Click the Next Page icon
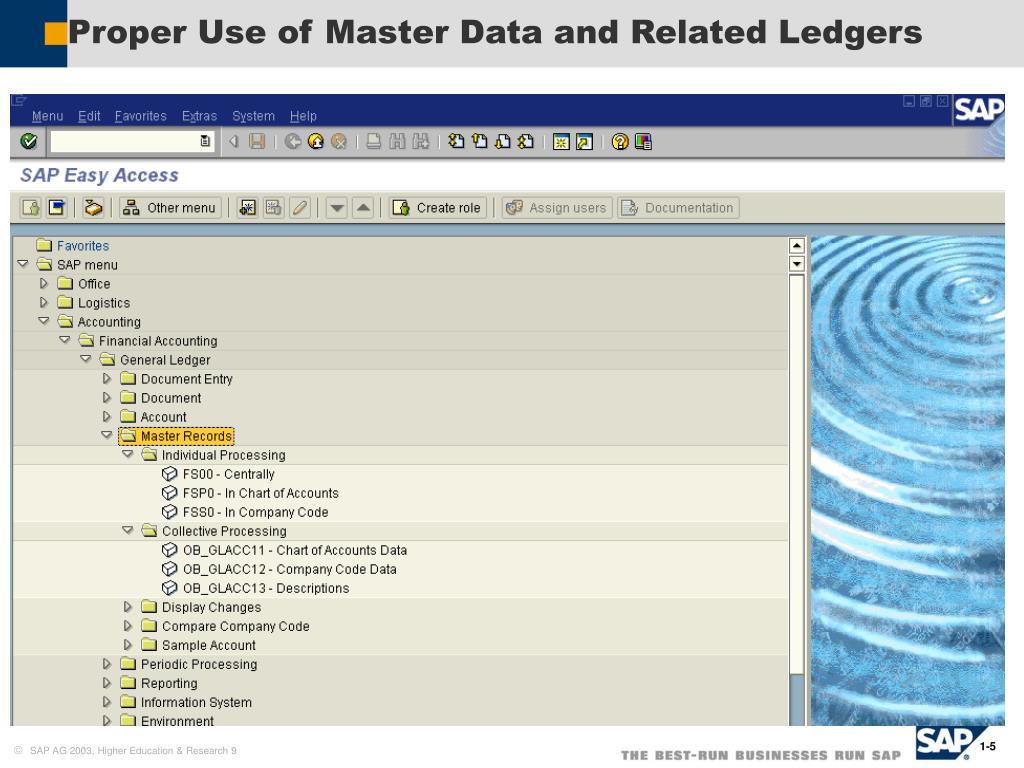1024x768 pixels. pyautogui.click(x=503, y=141)
